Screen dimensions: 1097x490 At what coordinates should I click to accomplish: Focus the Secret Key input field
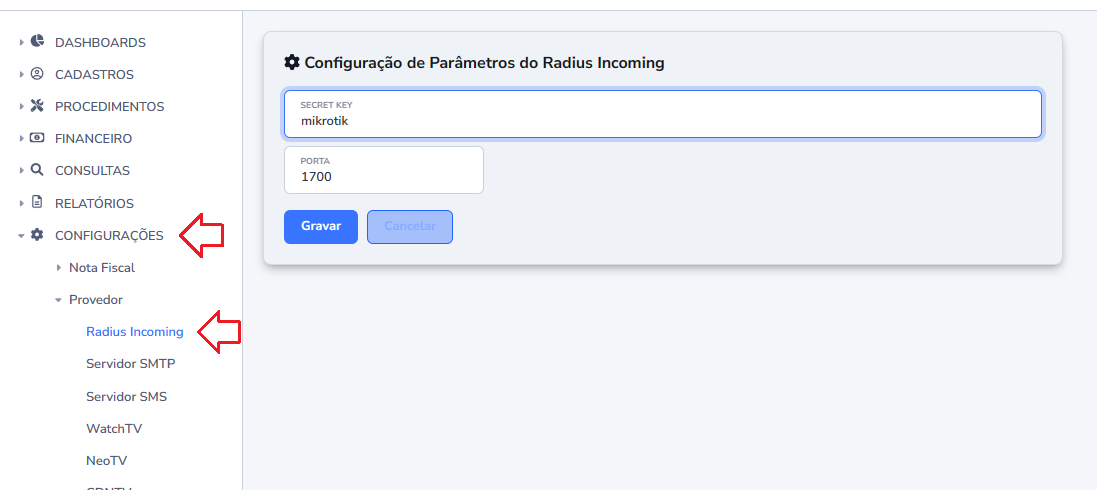pos(663,114)
